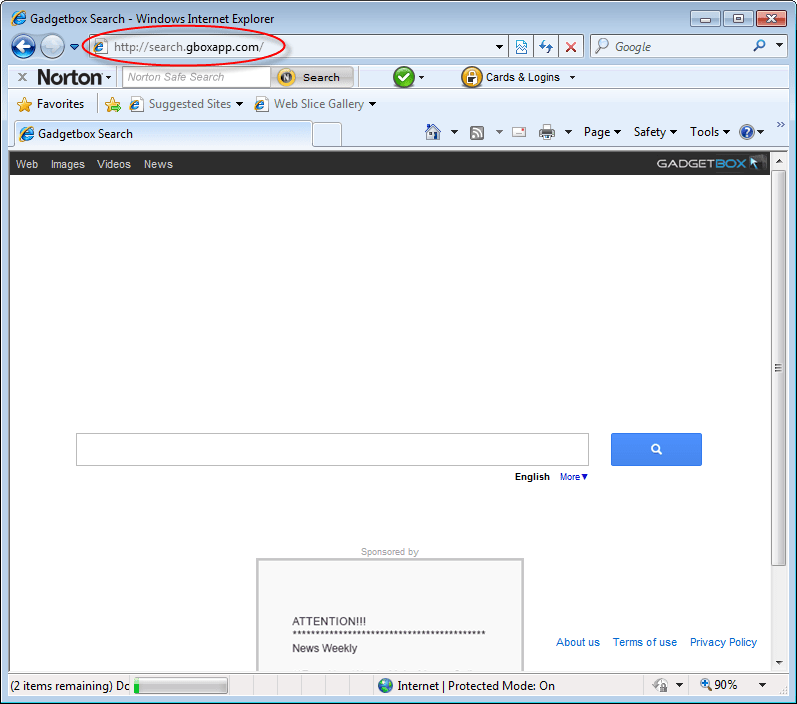Click the green checkmark safety icon
Viewport: 797px width, 704px height.
pos(404,77)
